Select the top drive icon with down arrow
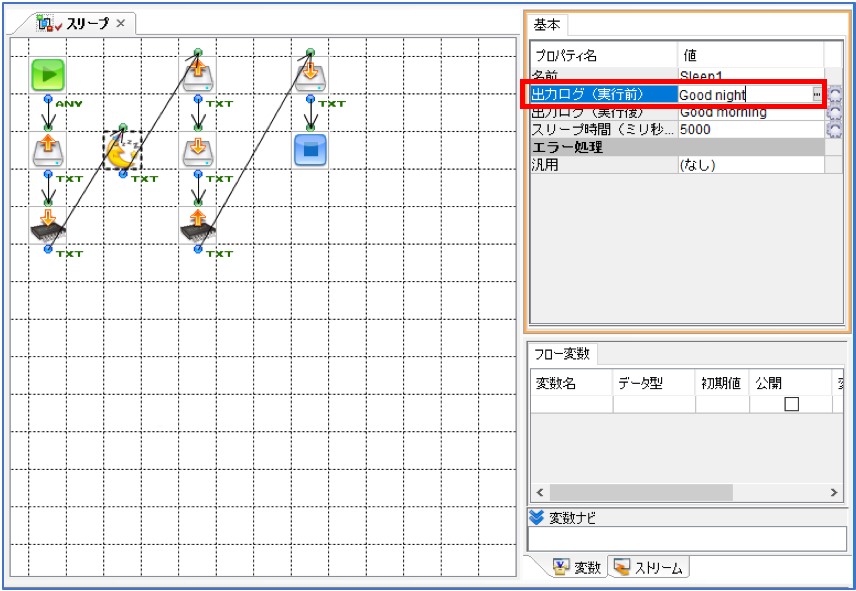Image resolution: width=856 pixels, height=591 pixels. 310,75
